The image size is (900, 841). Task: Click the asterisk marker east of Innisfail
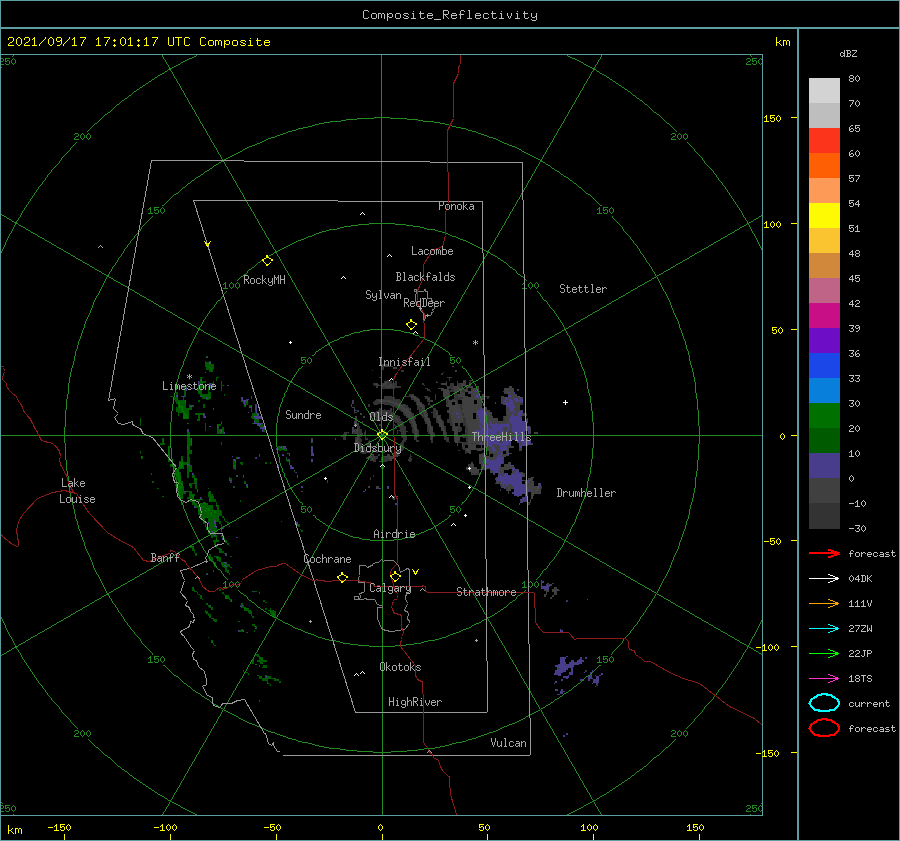[x=475, y=343]
